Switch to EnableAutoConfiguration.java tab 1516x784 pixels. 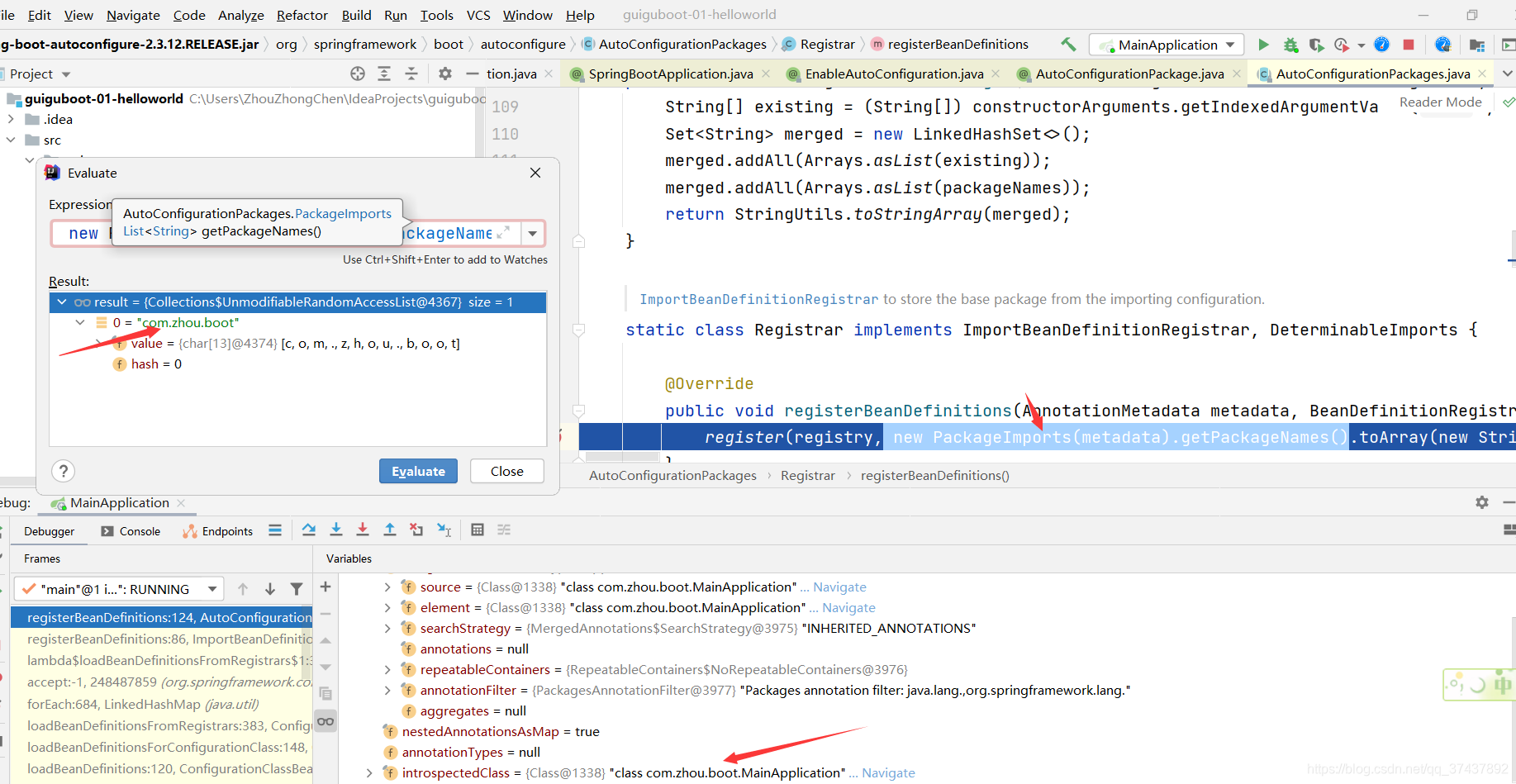click(894, 74)
